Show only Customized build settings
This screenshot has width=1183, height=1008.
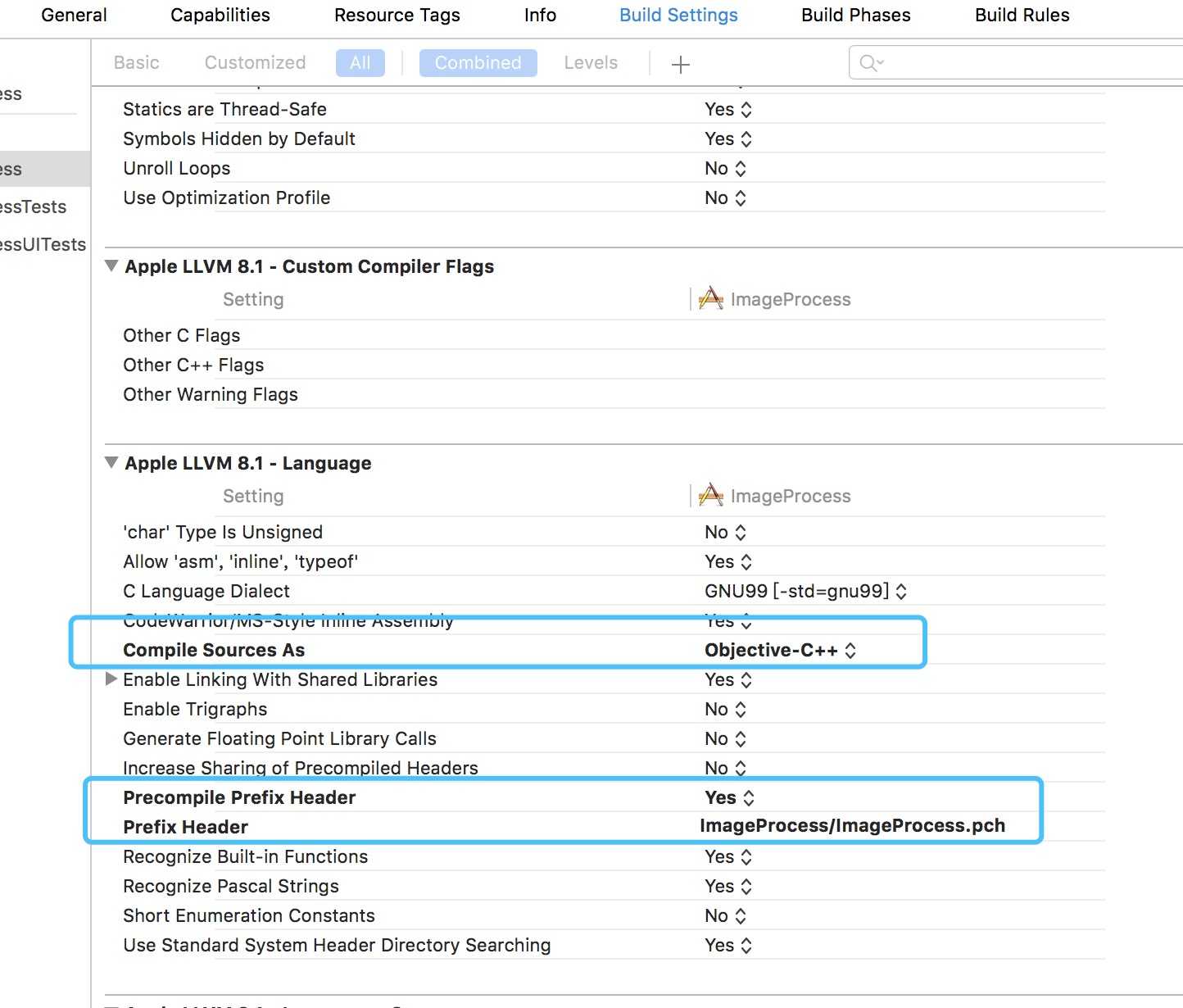click(255, 63)
